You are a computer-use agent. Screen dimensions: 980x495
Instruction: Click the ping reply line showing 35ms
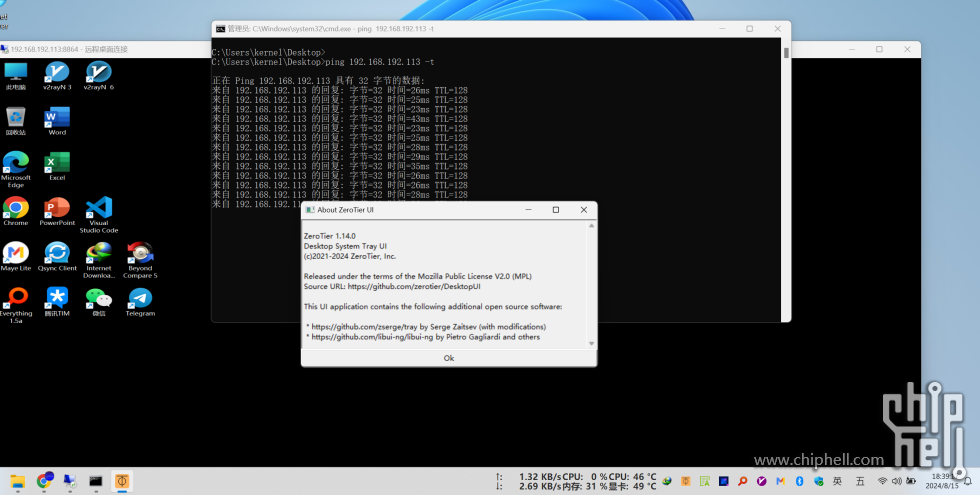[339, 166]
